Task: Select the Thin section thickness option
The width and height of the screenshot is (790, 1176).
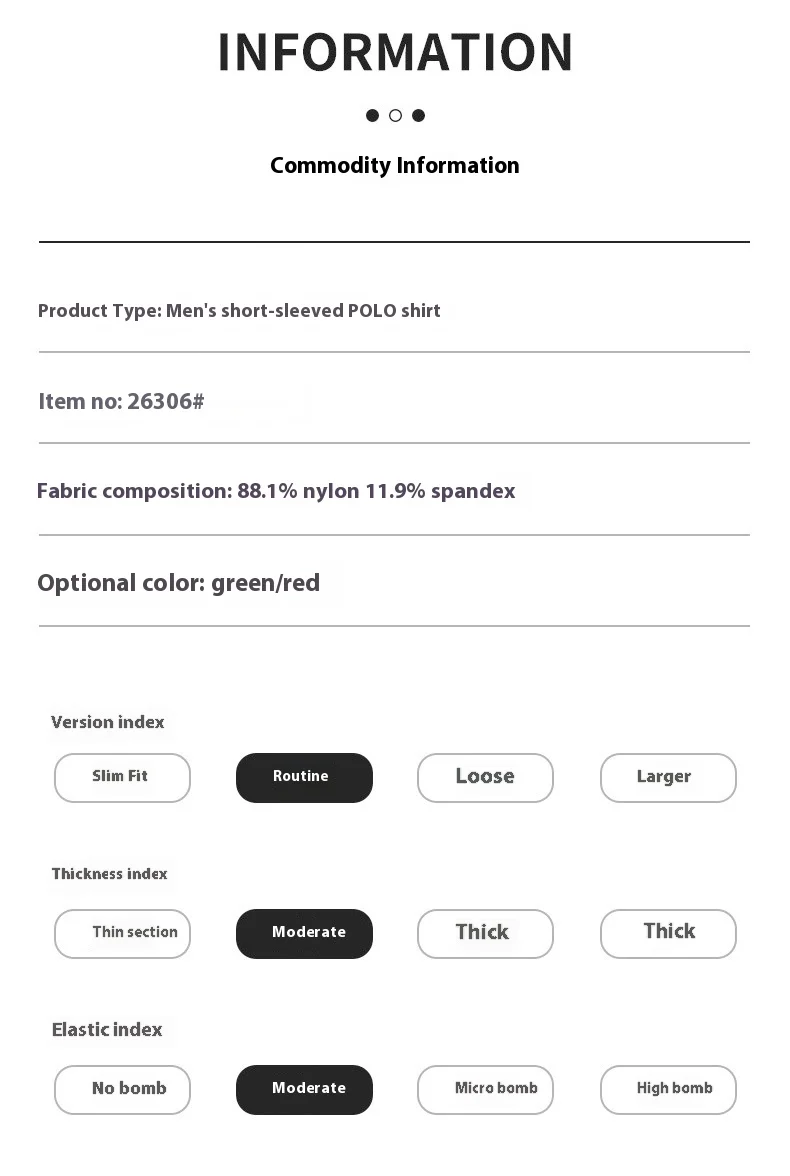Action: 122,933
